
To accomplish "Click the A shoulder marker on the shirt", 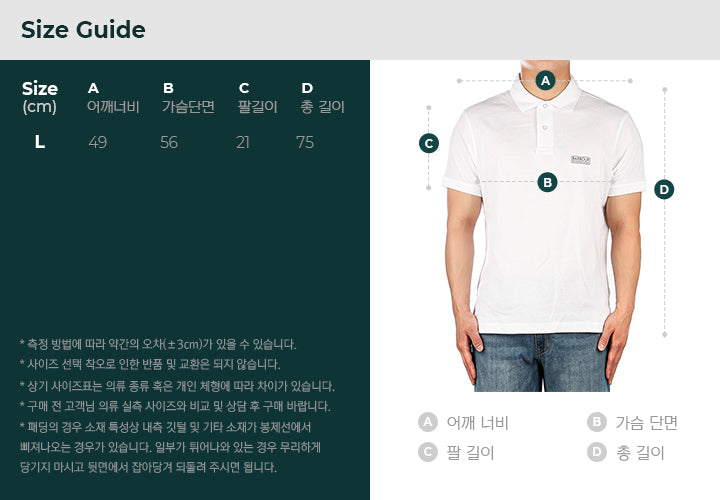I will tap(545, 81).
